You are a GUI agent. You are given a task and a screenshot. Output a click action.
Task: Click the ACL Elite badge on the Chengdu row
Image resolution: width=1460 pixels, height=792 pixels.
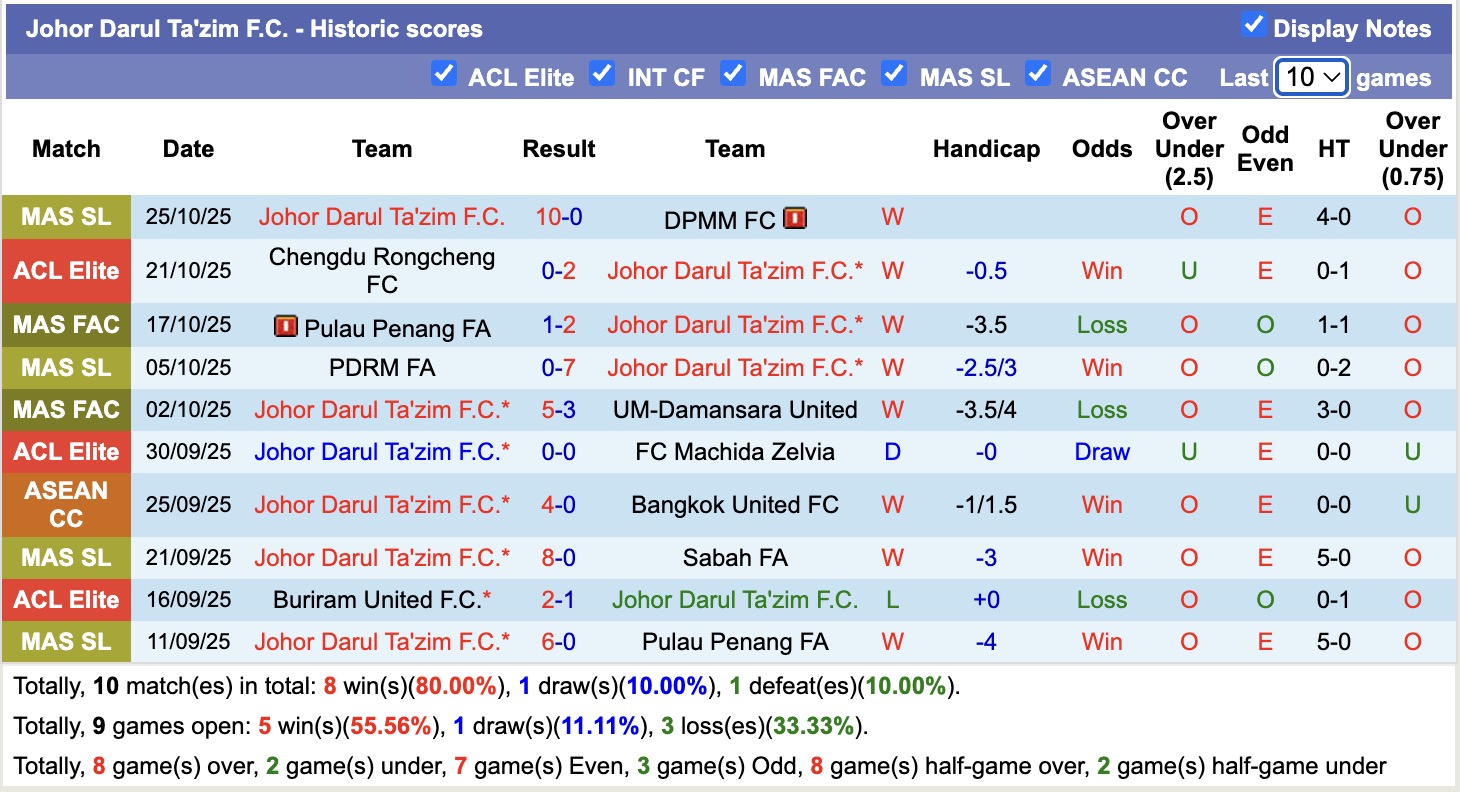point(66,270)
